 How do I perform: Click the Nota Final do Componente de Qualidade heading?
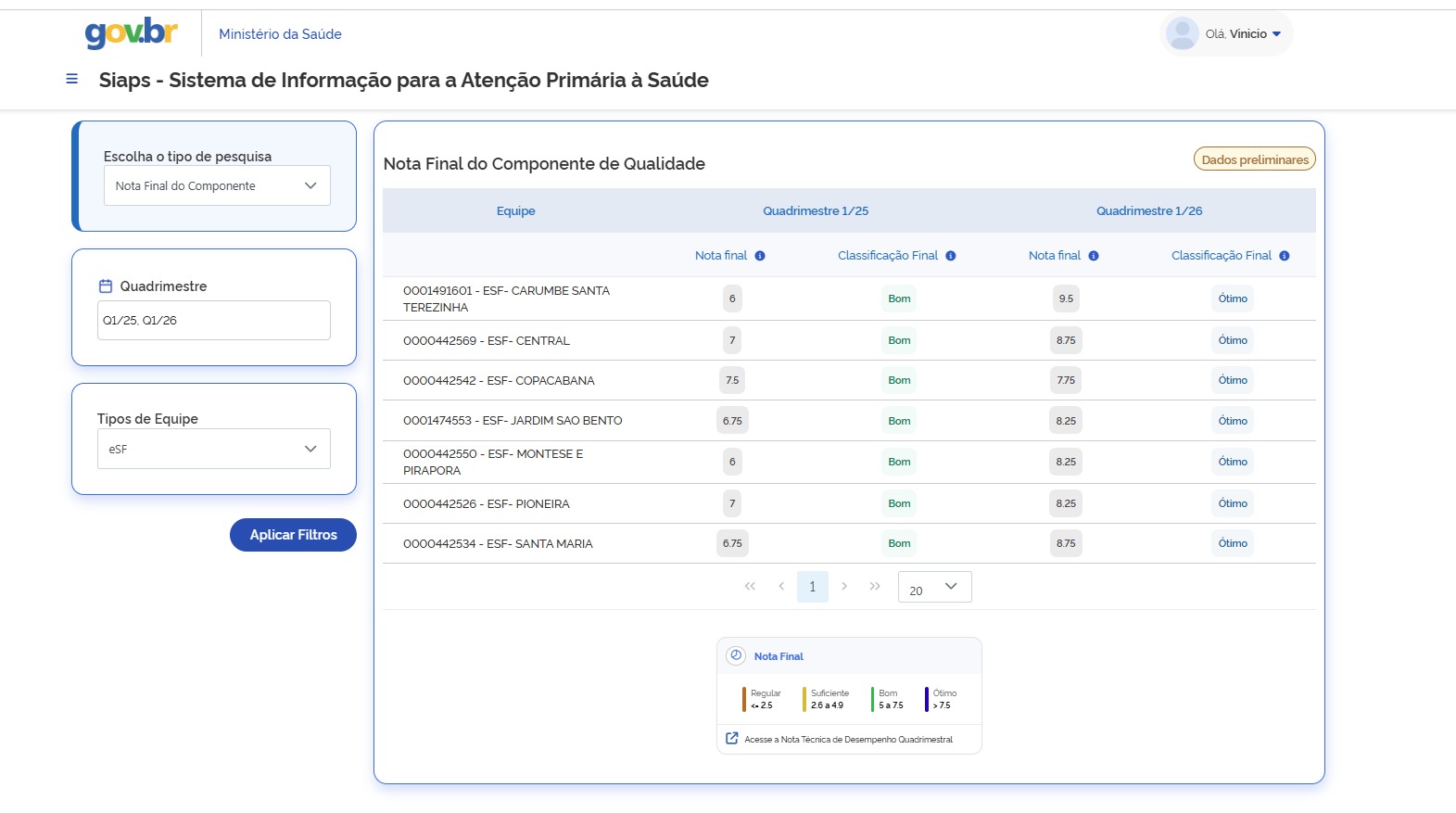click(544, 164)
